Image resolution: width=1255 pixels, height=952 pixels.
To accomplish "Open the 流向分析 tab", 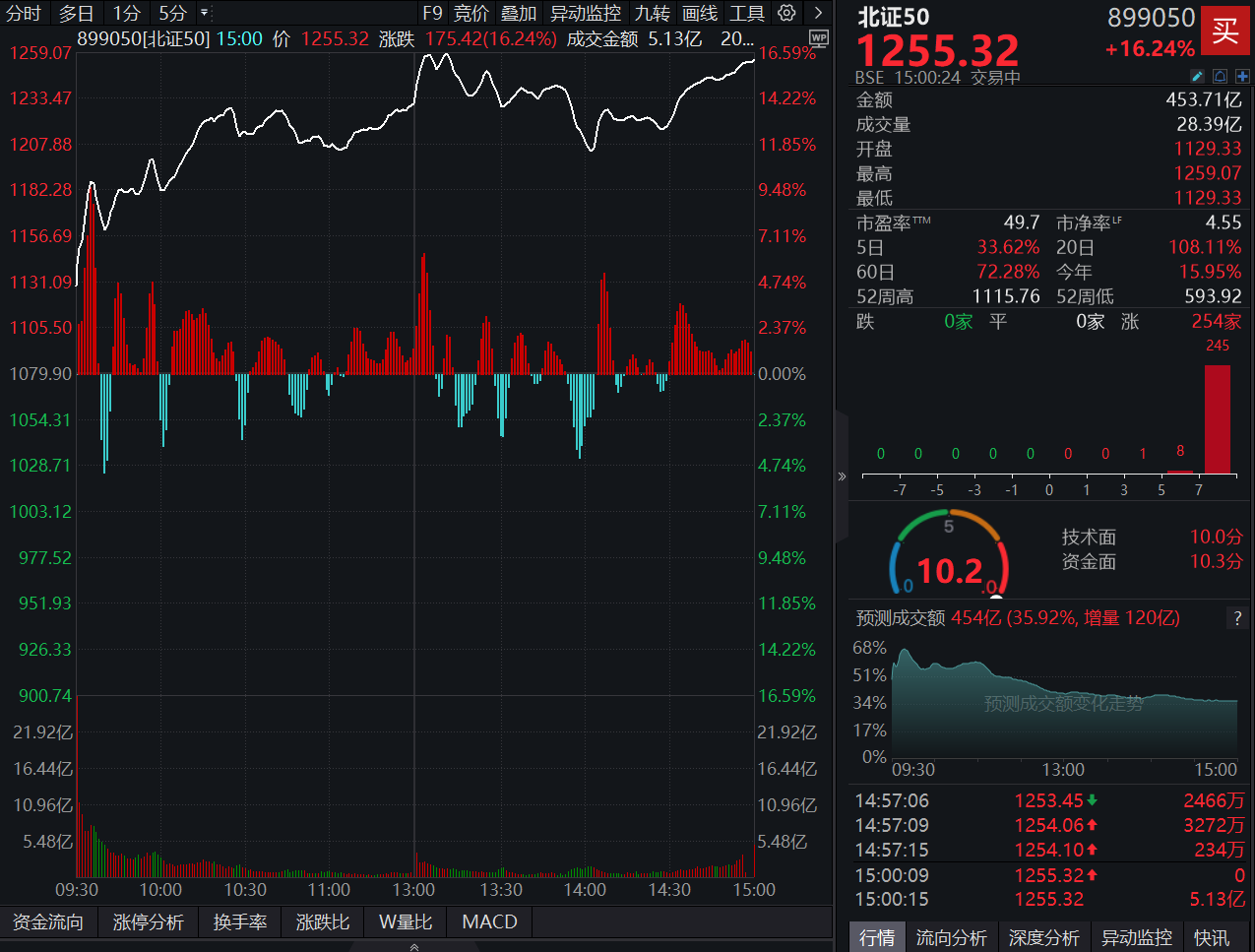I will 951,937.
